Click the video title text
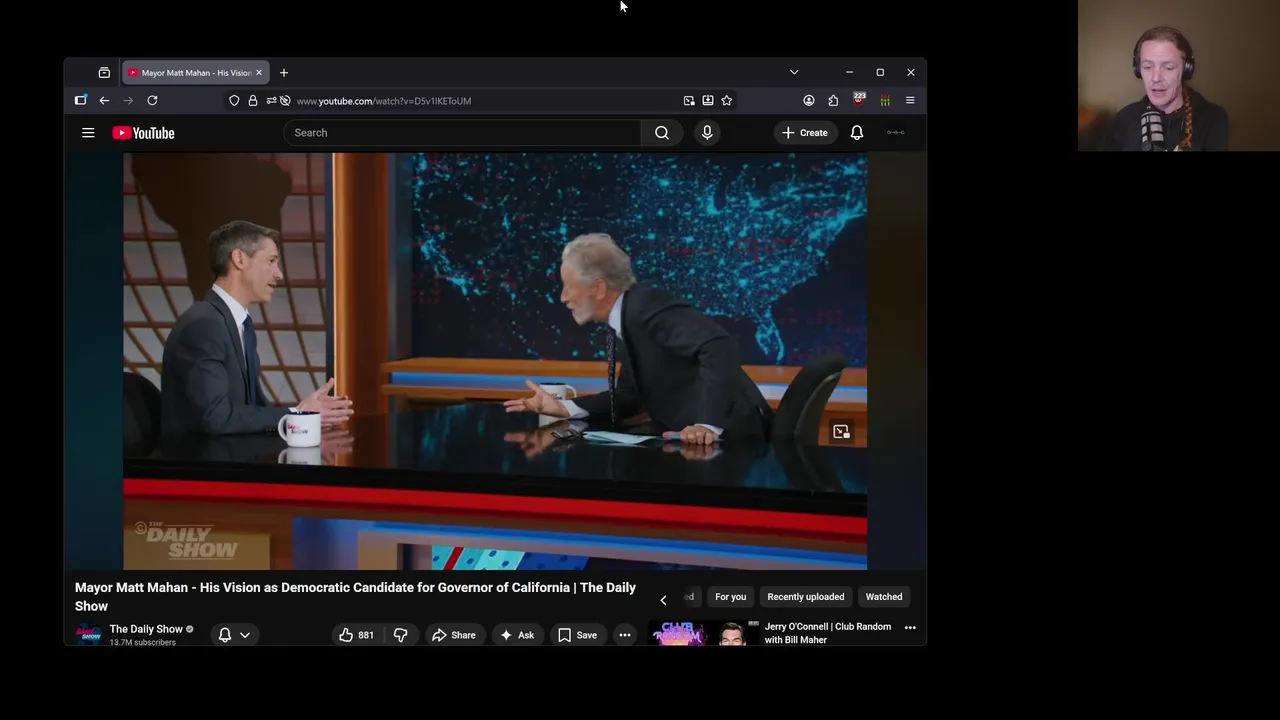1280x720 pixels. tap(355, 597)
